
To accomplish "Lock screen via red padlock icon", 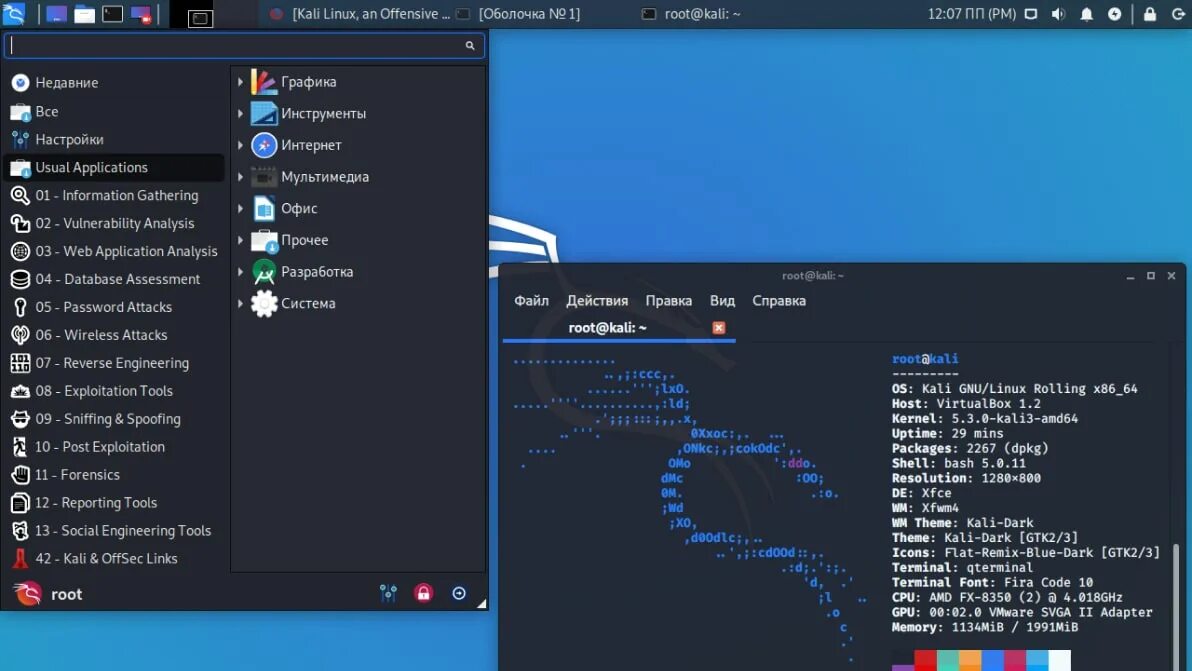I will pyautogui.click(x=423, y=593).
